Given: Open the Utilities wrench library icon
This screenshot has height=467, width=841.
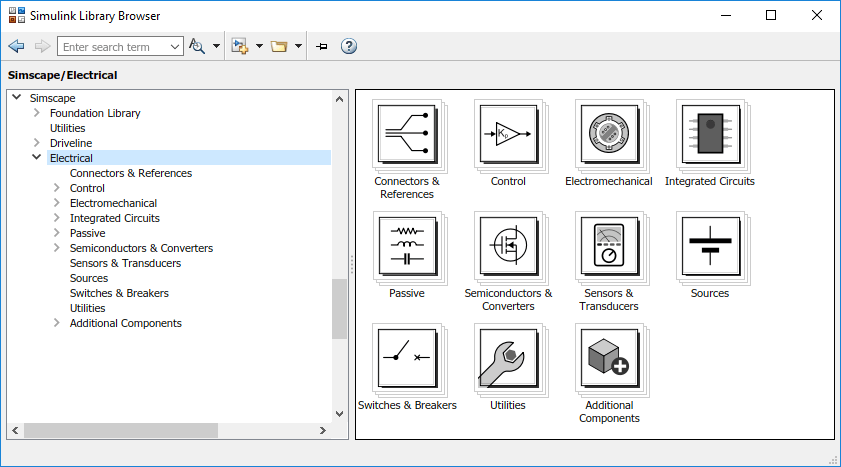Looking at the screenshot, I should [509, 358].
